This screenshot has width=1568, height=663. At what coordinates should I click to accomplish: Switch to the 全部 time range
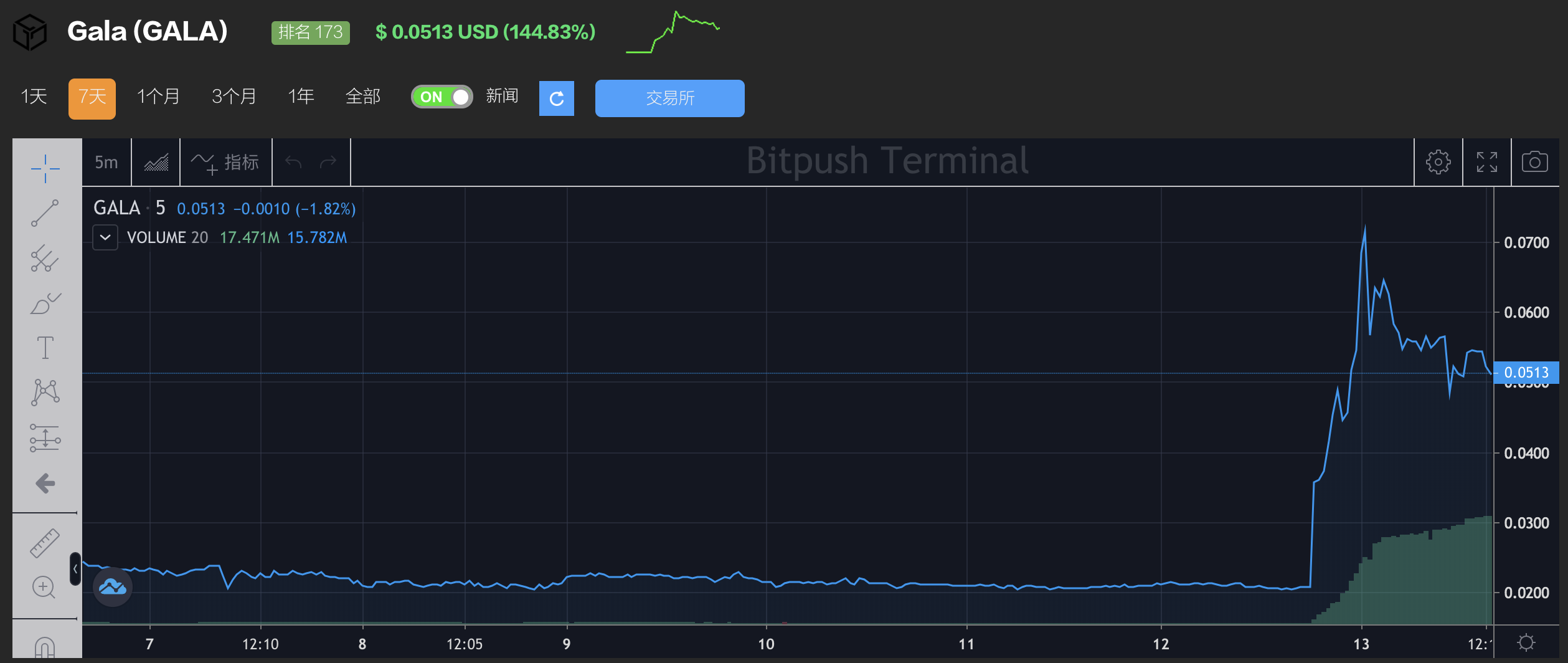click(x=362, y=97)
